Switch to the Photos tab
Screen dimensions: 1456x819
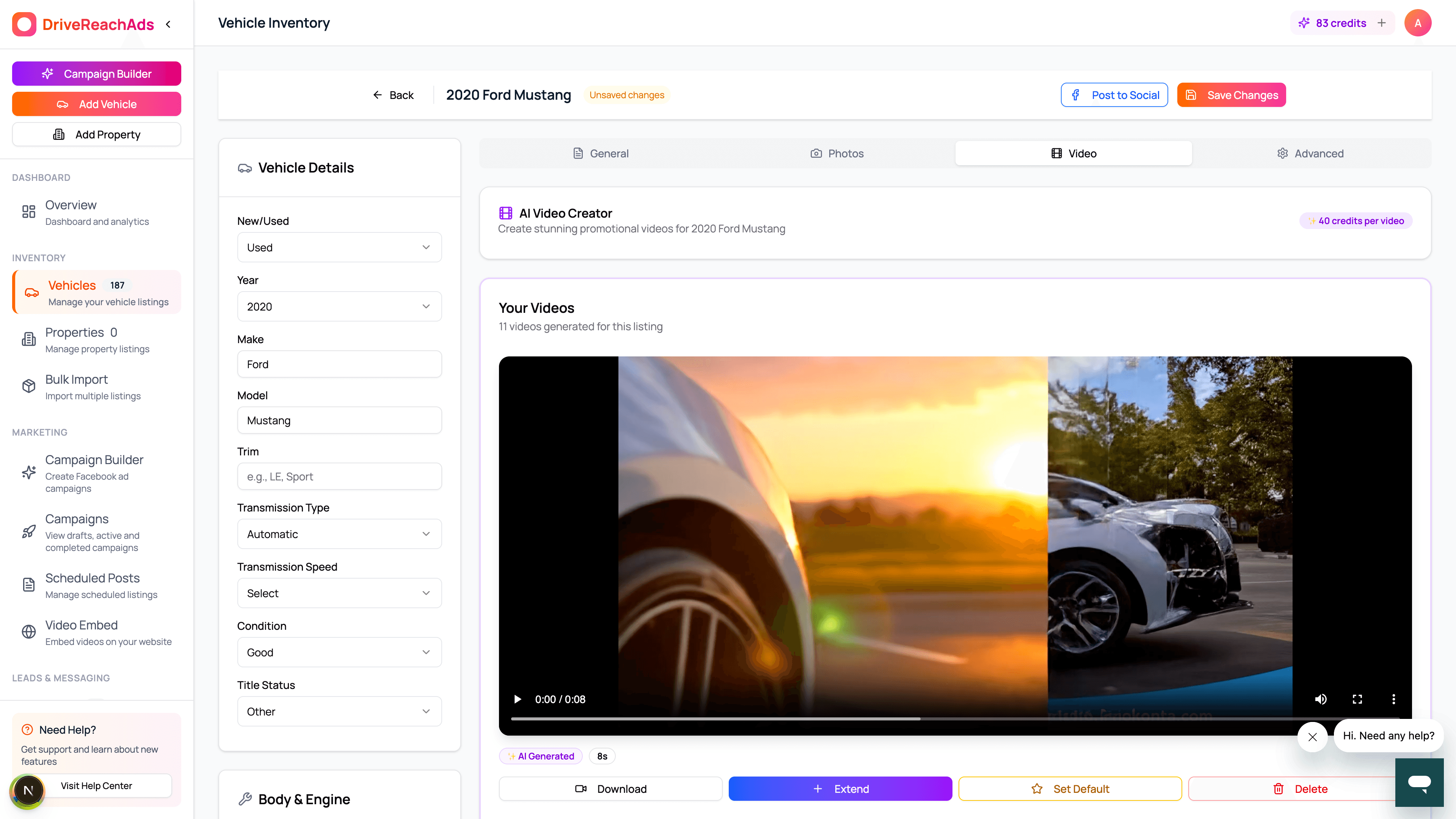837,152
